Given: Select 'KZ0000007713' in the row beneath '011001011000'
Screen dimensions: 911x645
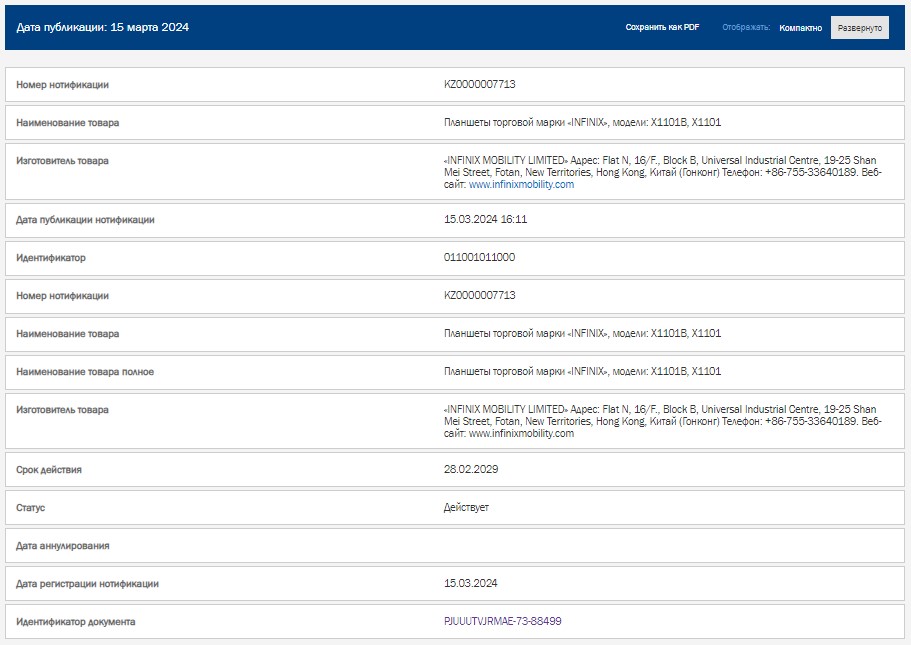Looking at the screenshot, I should pyautogui.click(x=479, y=295).
